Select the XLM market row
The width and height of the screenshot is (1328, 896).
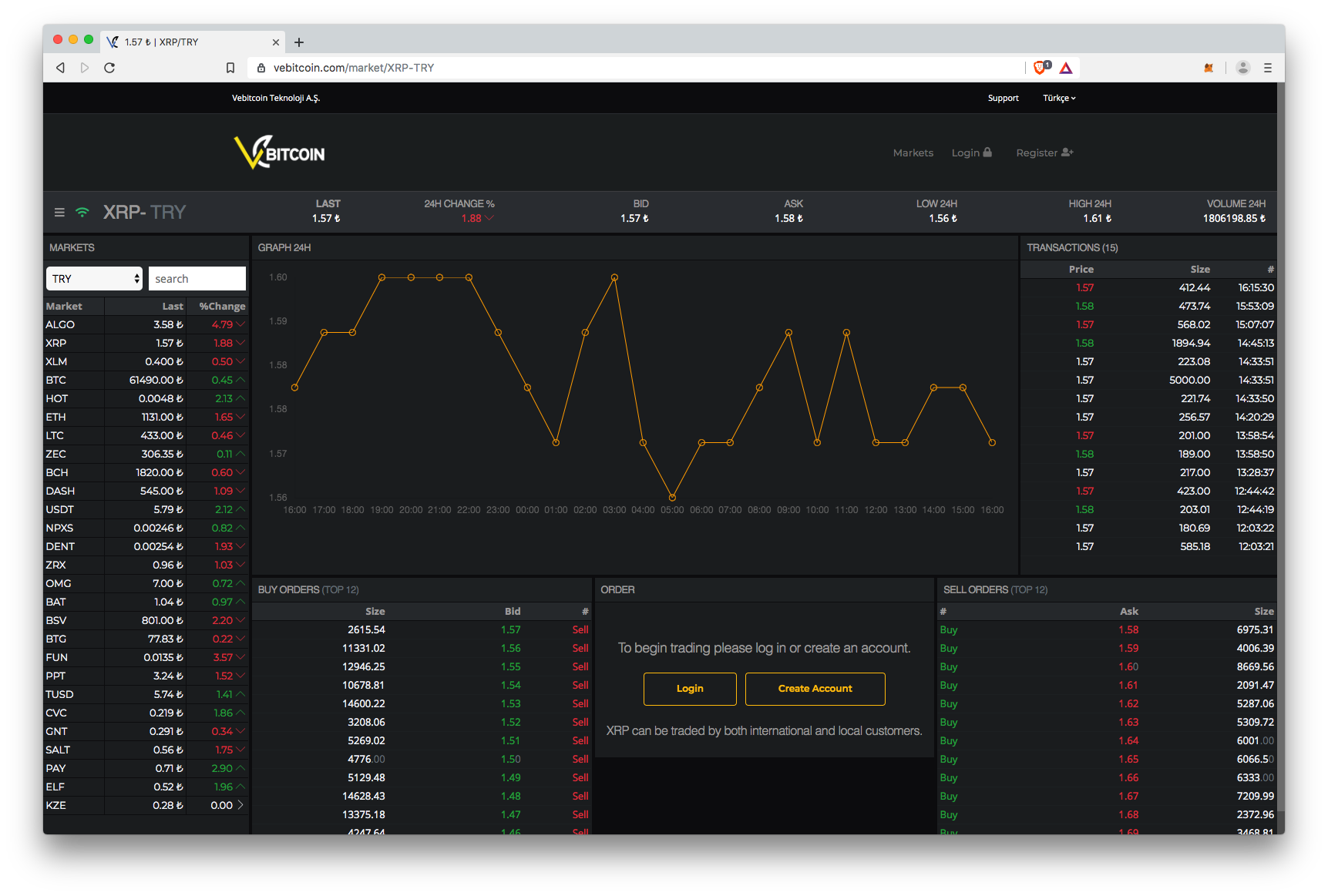tap(146, 361)
